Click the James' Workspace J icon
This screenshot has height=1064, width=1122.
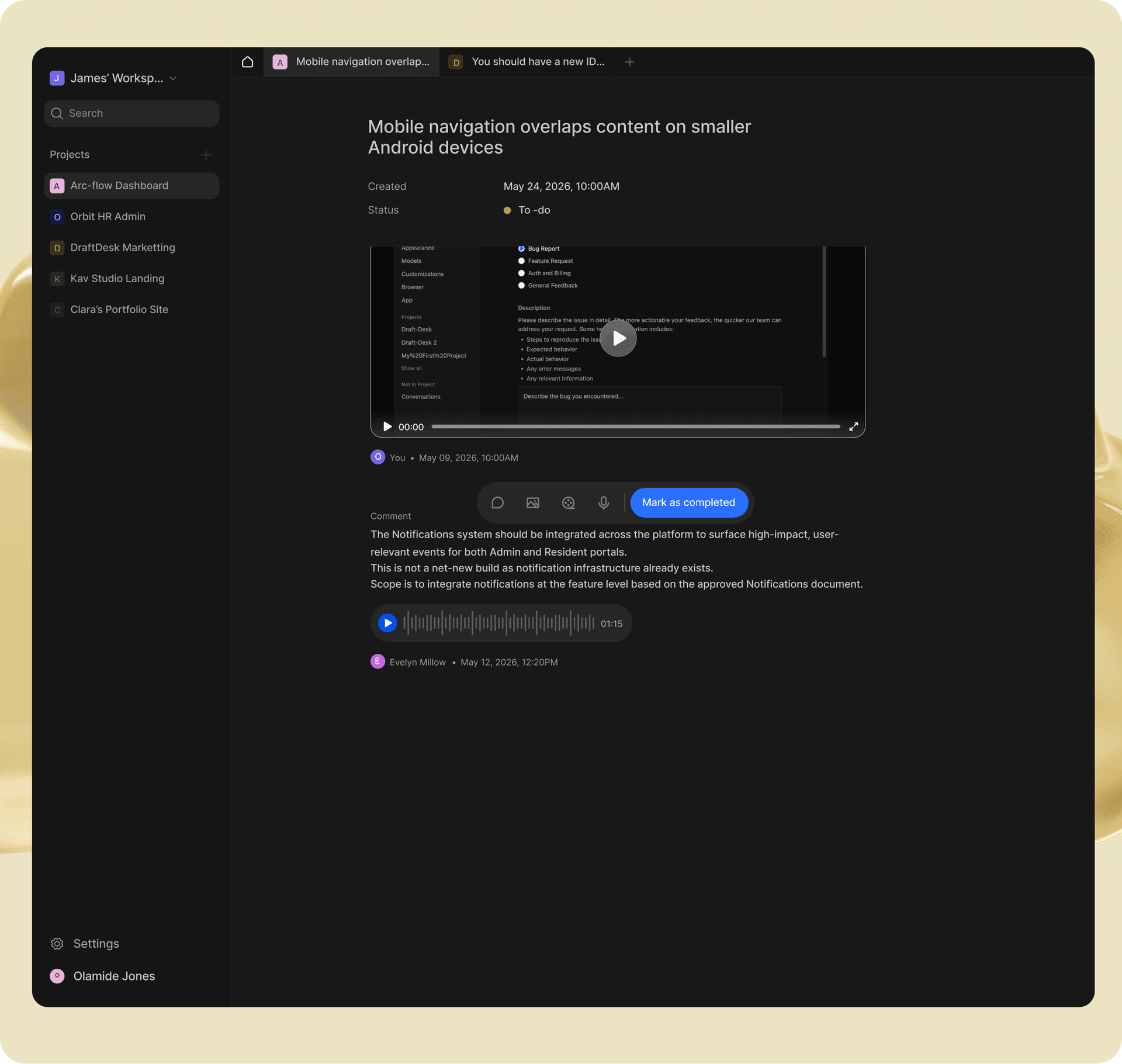point(57,78)
